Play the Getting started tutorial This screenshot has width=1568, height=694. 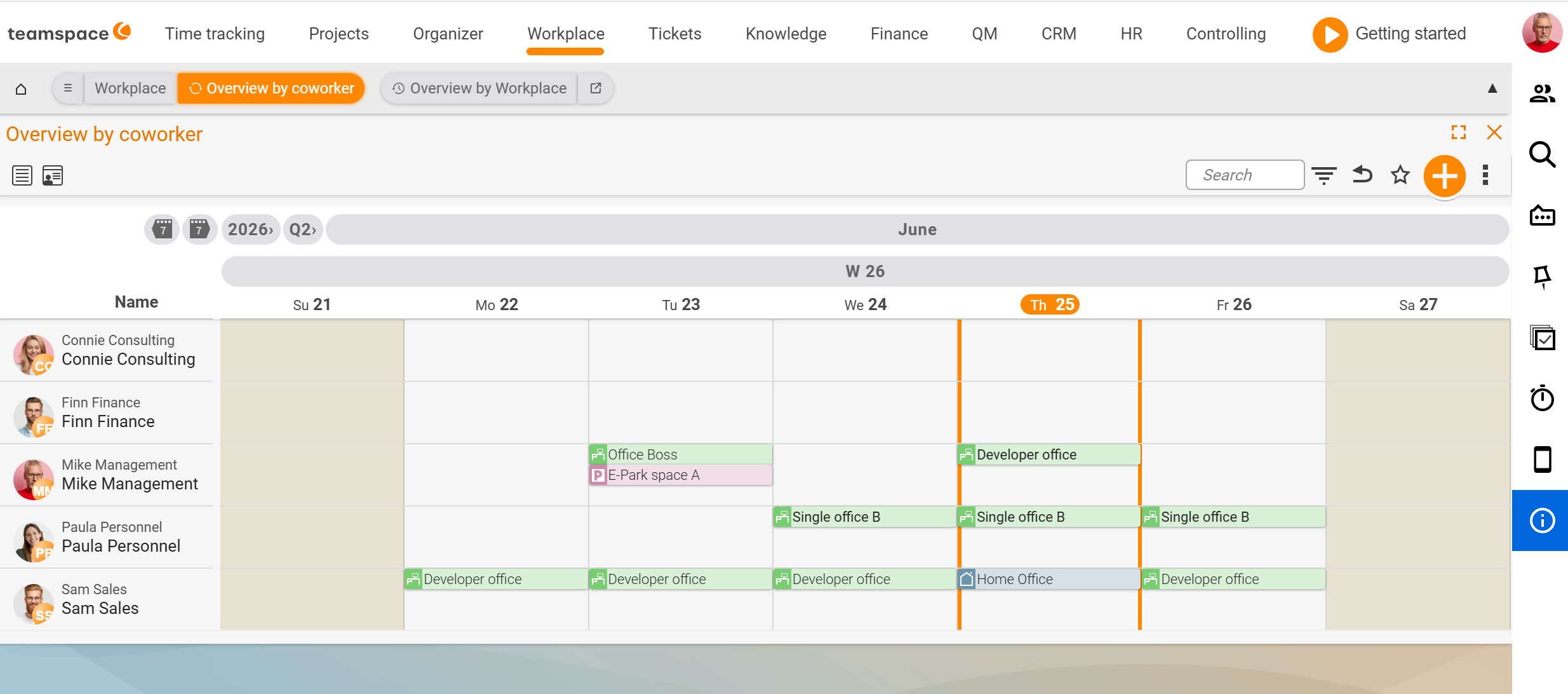pyautogui.click(x=1330, y=34)
